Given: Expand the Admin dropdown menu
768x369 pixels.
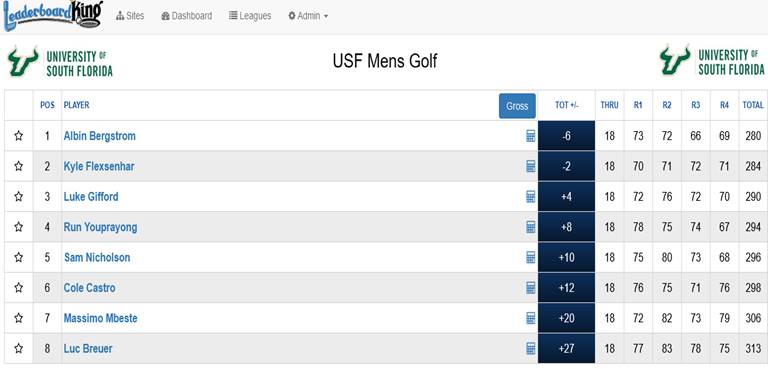Looking at the screenshot, I should coord(308,16).
